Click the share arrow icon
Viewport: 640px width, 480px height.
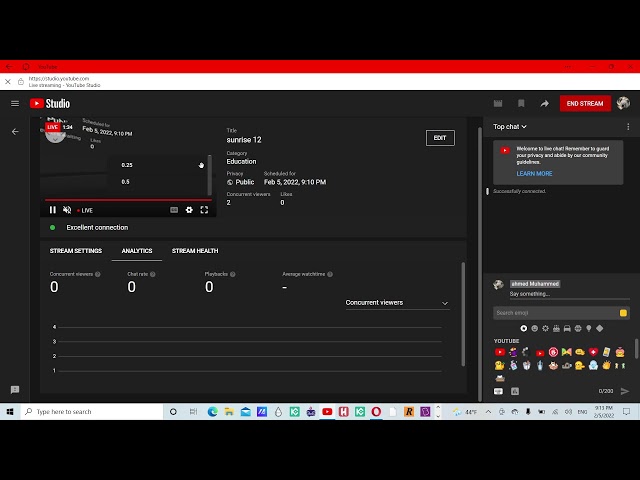(545, 103)
